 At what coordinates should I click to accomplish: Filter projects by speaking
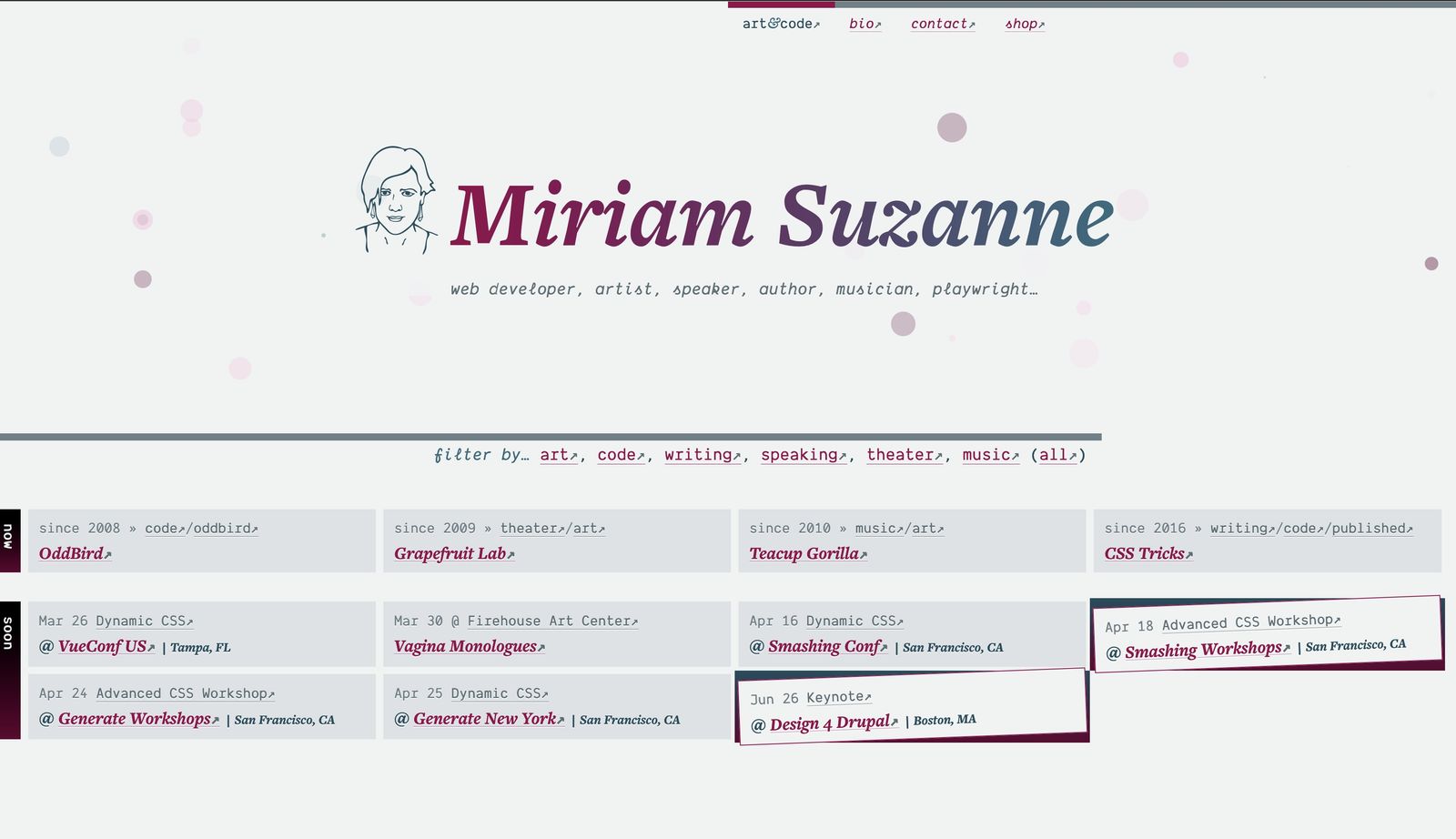803,455
